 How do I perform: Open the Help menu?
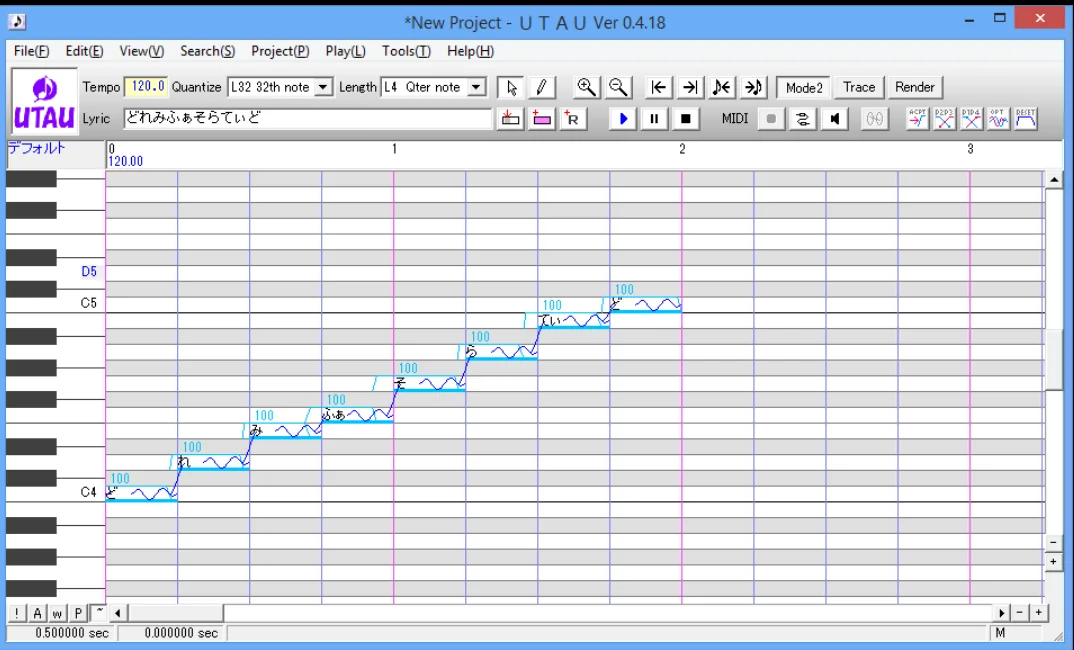tap(471, 51)
